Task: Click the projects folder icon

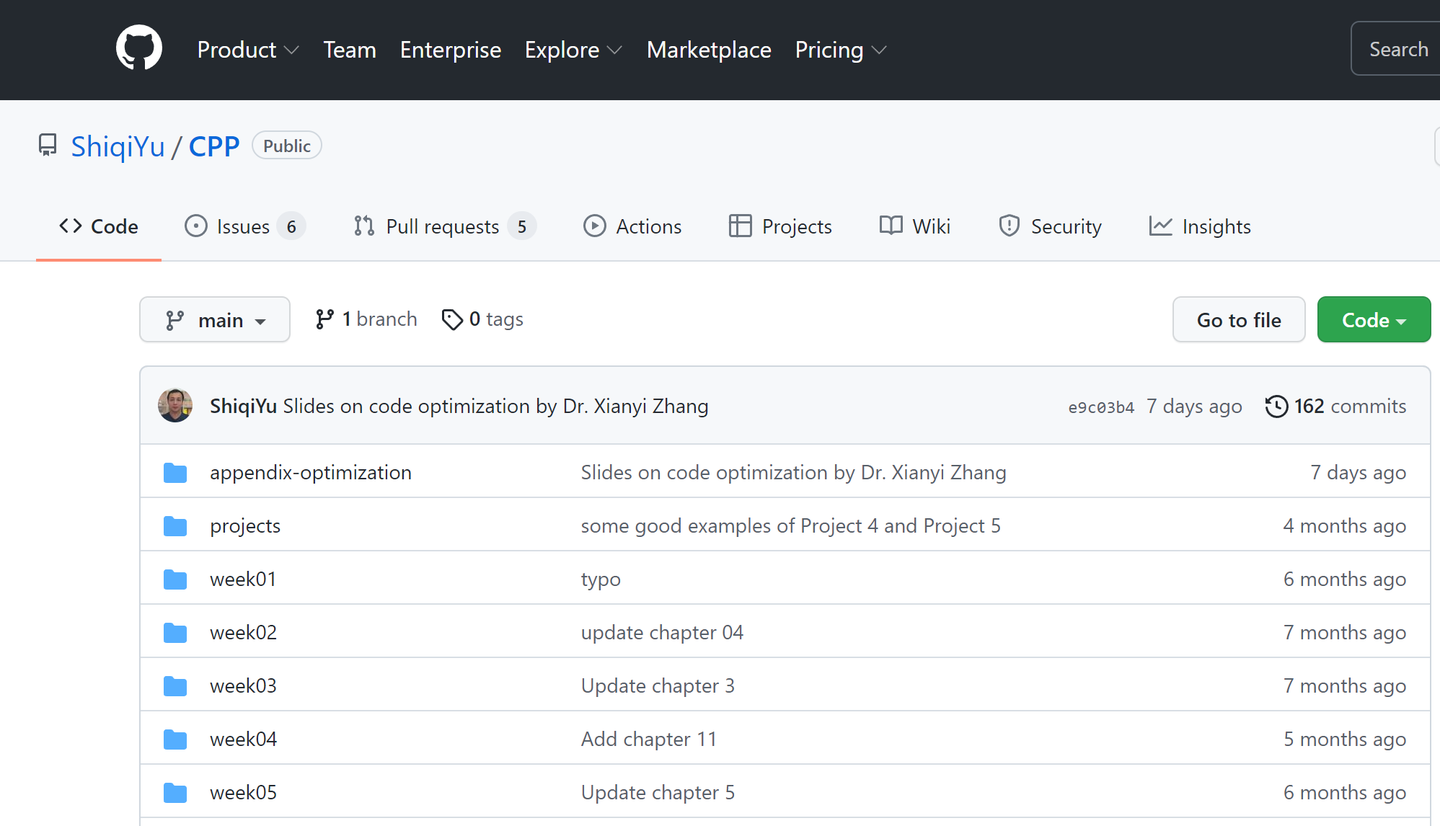Action: point(175,525)
